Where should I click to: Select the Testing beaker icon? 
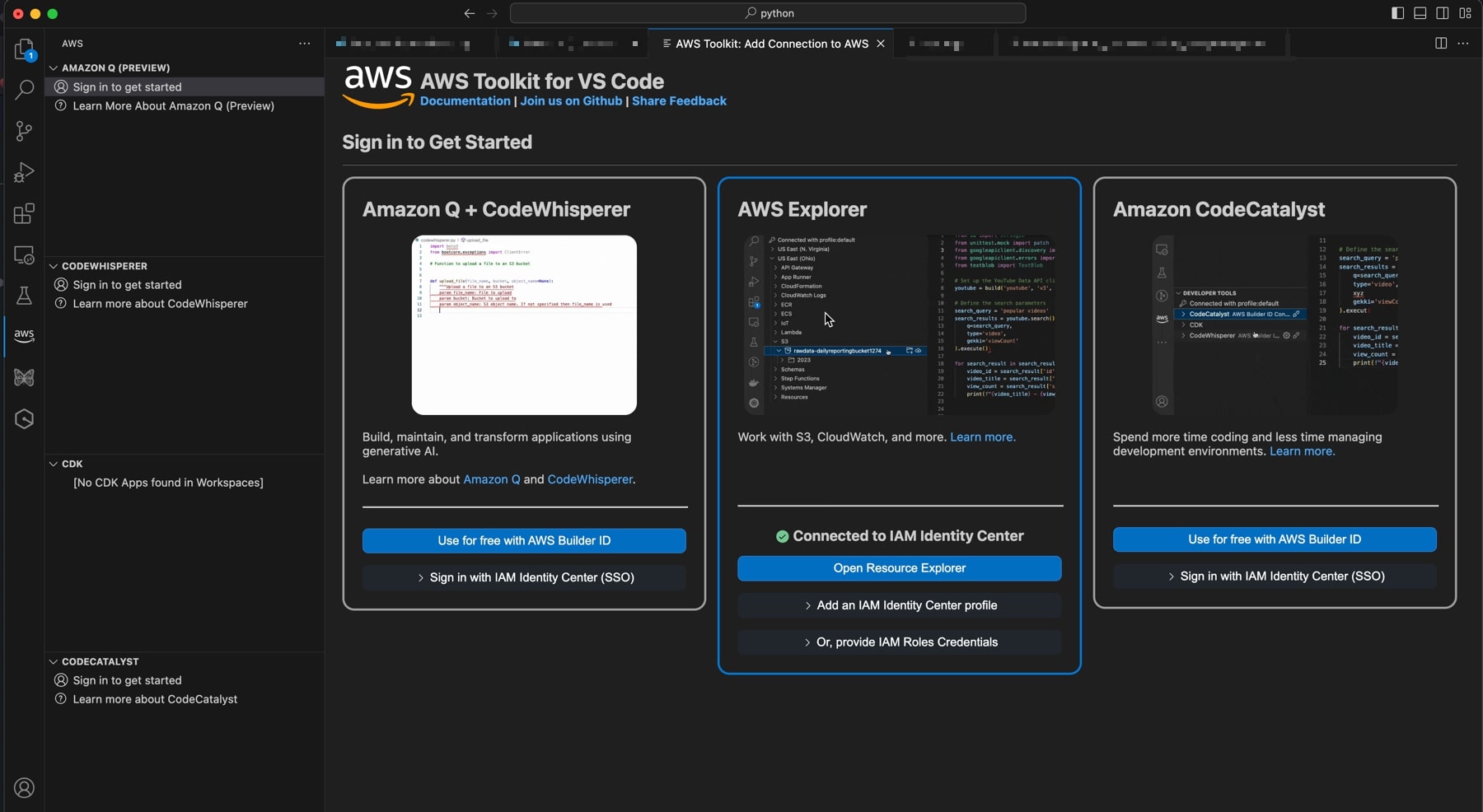coord(24,296)
